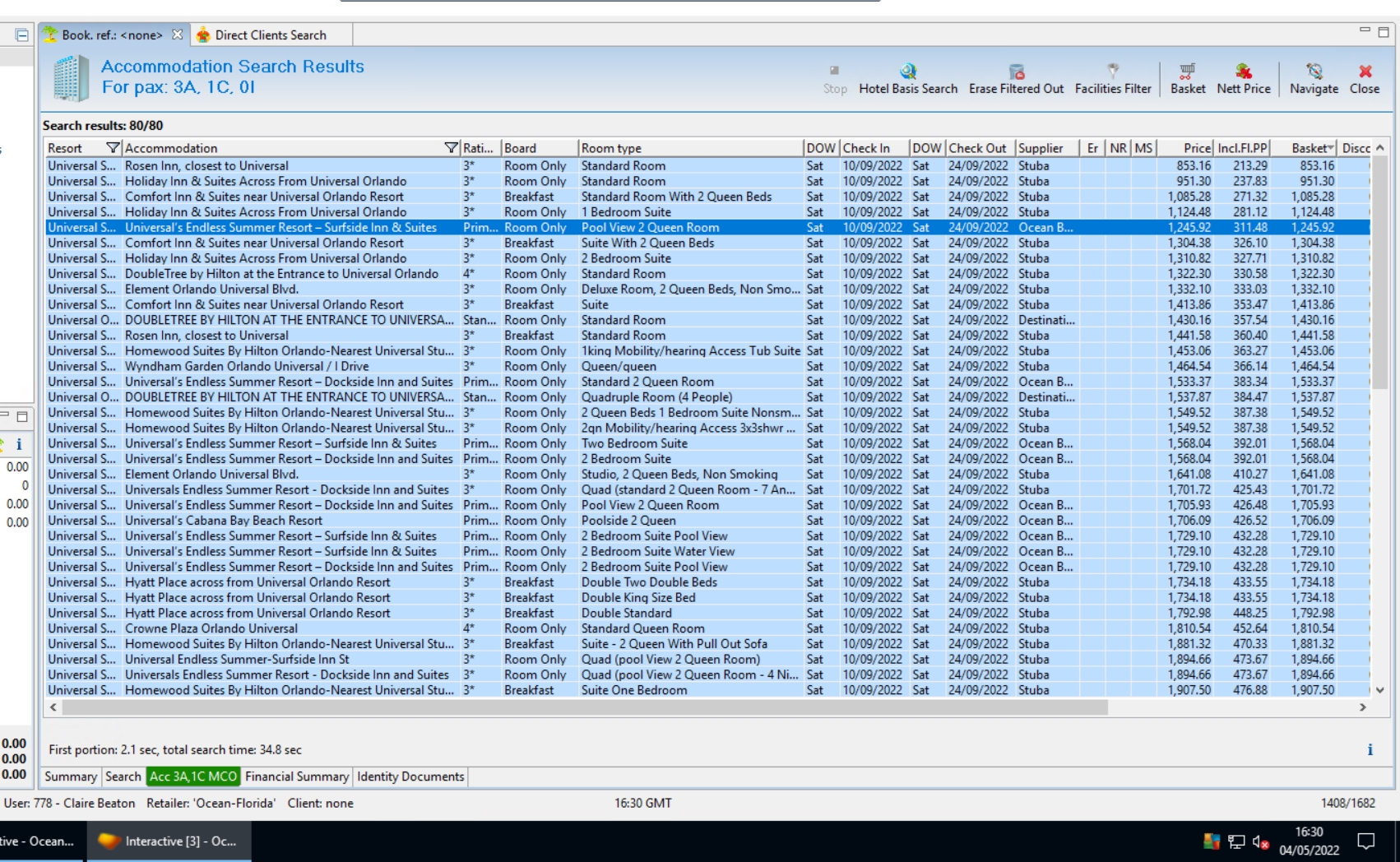Click the Accommodation column filter icon

point(451,148)
